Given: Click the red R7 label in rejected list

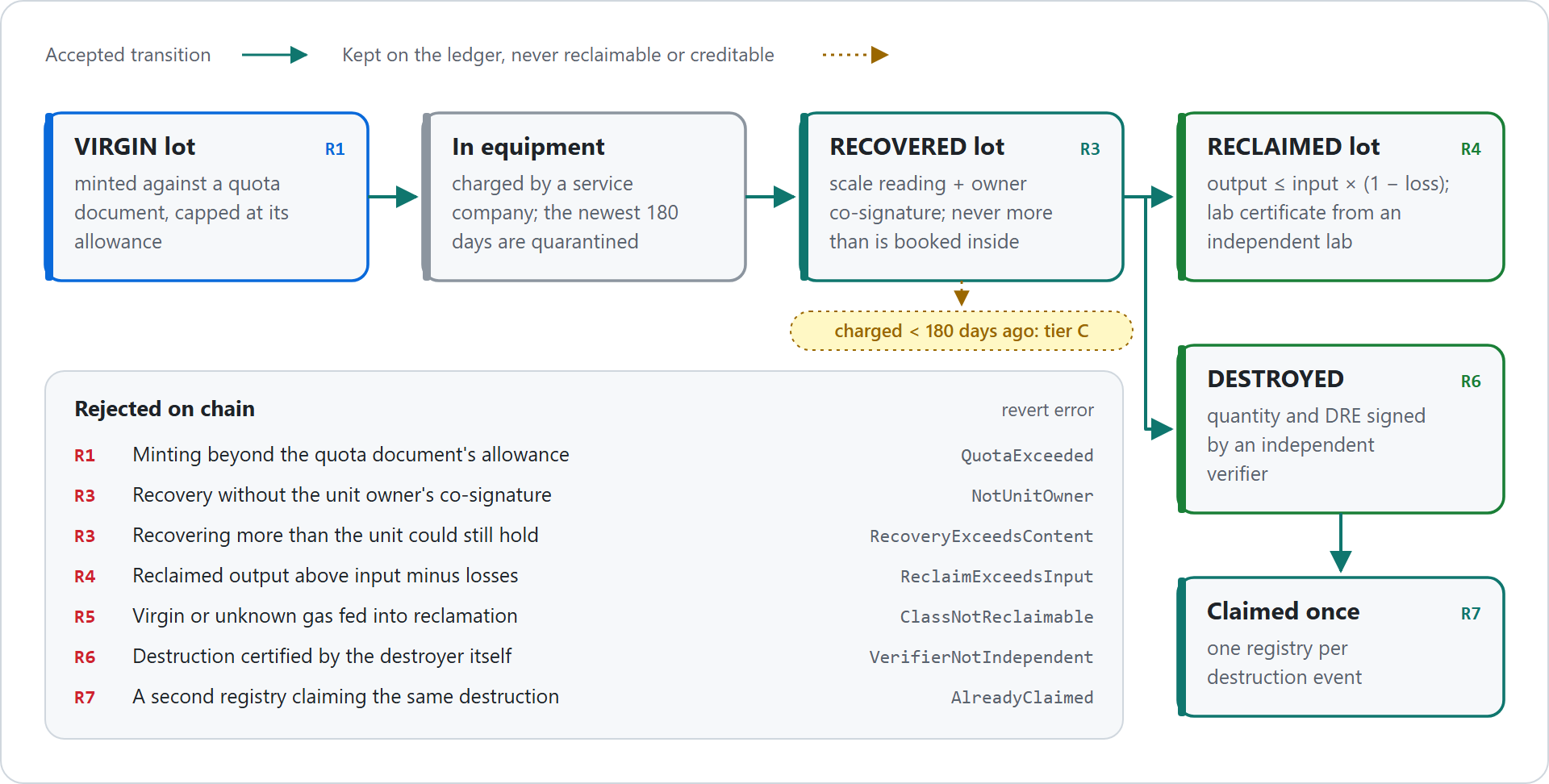Looking at the screenshot, I should [85, 698].
